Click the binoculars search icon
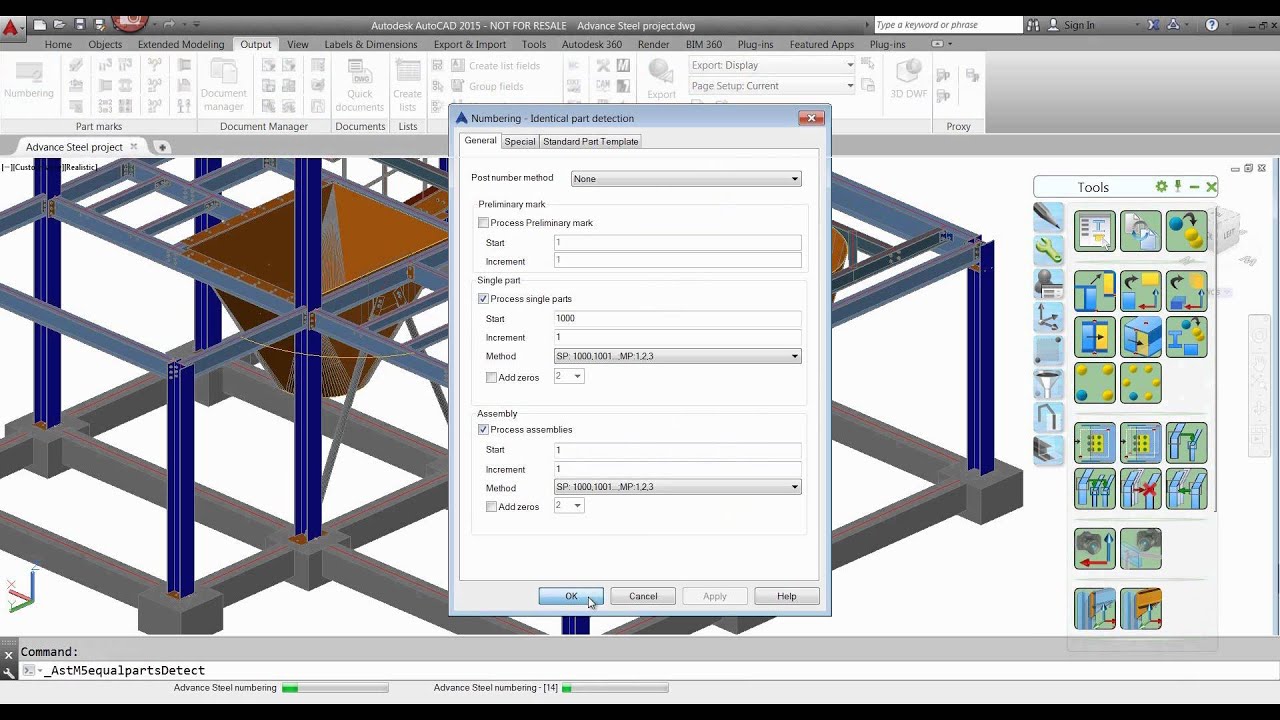1280x720 pixels. pos(1034,25)
